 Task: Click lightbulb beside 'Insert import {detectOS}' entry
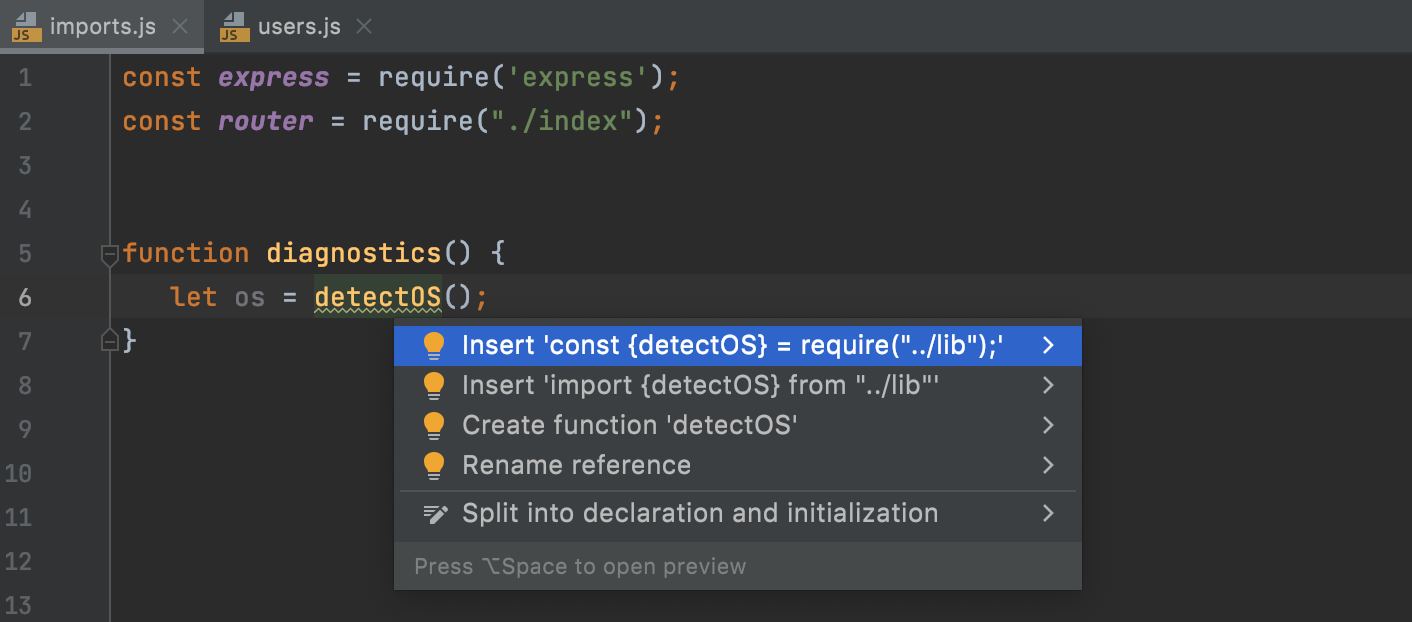[434, 385]
